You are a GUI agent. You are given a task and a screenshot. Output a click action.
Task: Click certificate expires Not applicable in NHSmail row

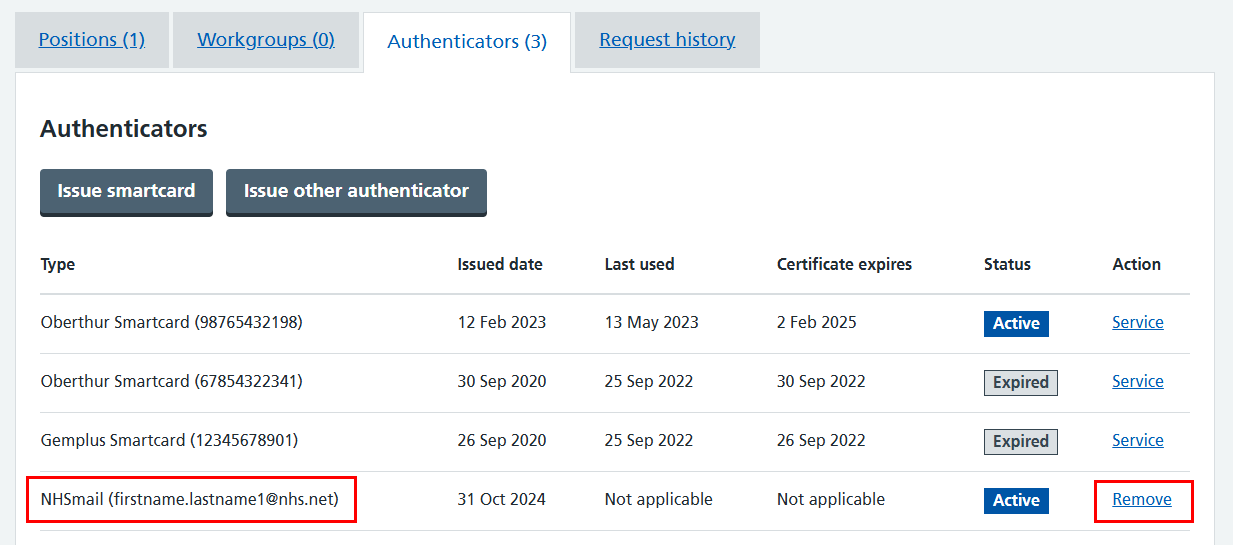(830, 499)
